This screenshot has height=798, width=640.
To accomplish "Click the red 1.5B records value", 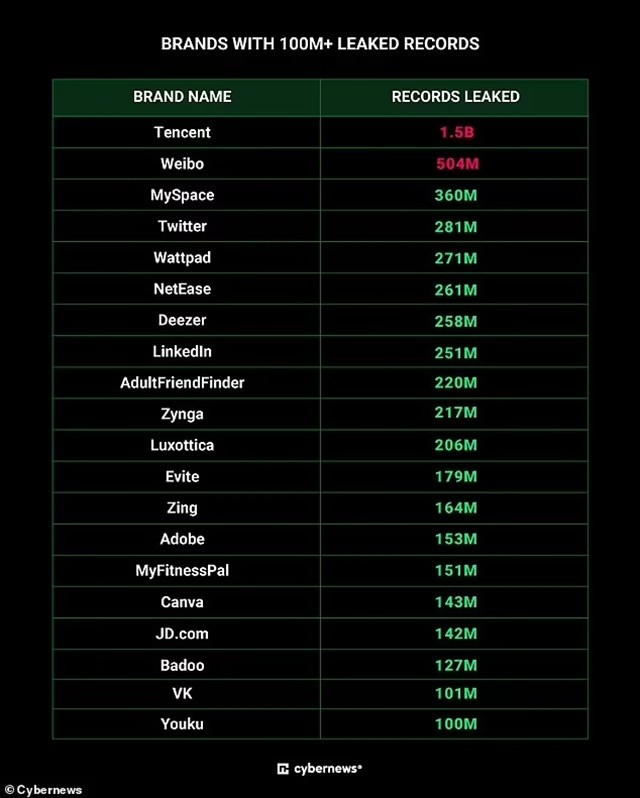I will pos(455,132).
